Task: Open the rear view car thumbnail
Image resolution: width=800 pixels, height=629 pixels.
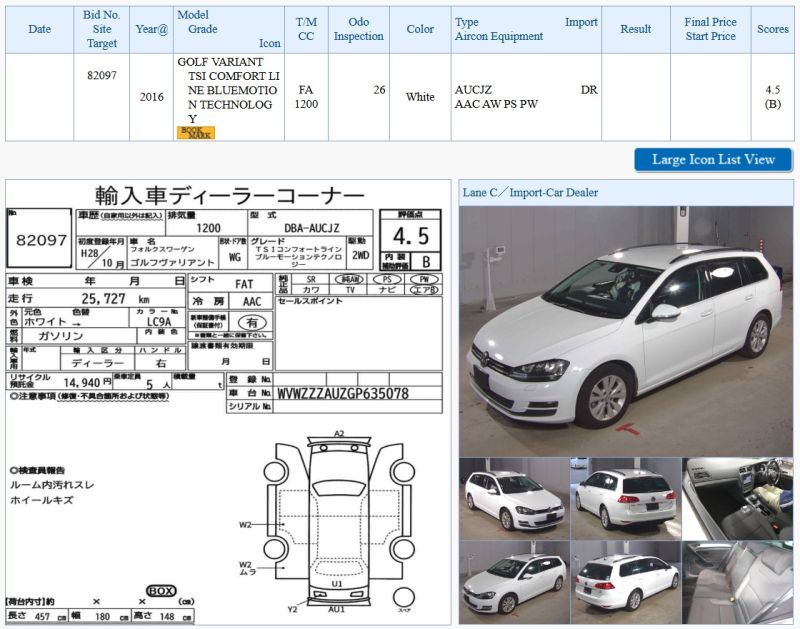Action: click(x=626, y=498)
